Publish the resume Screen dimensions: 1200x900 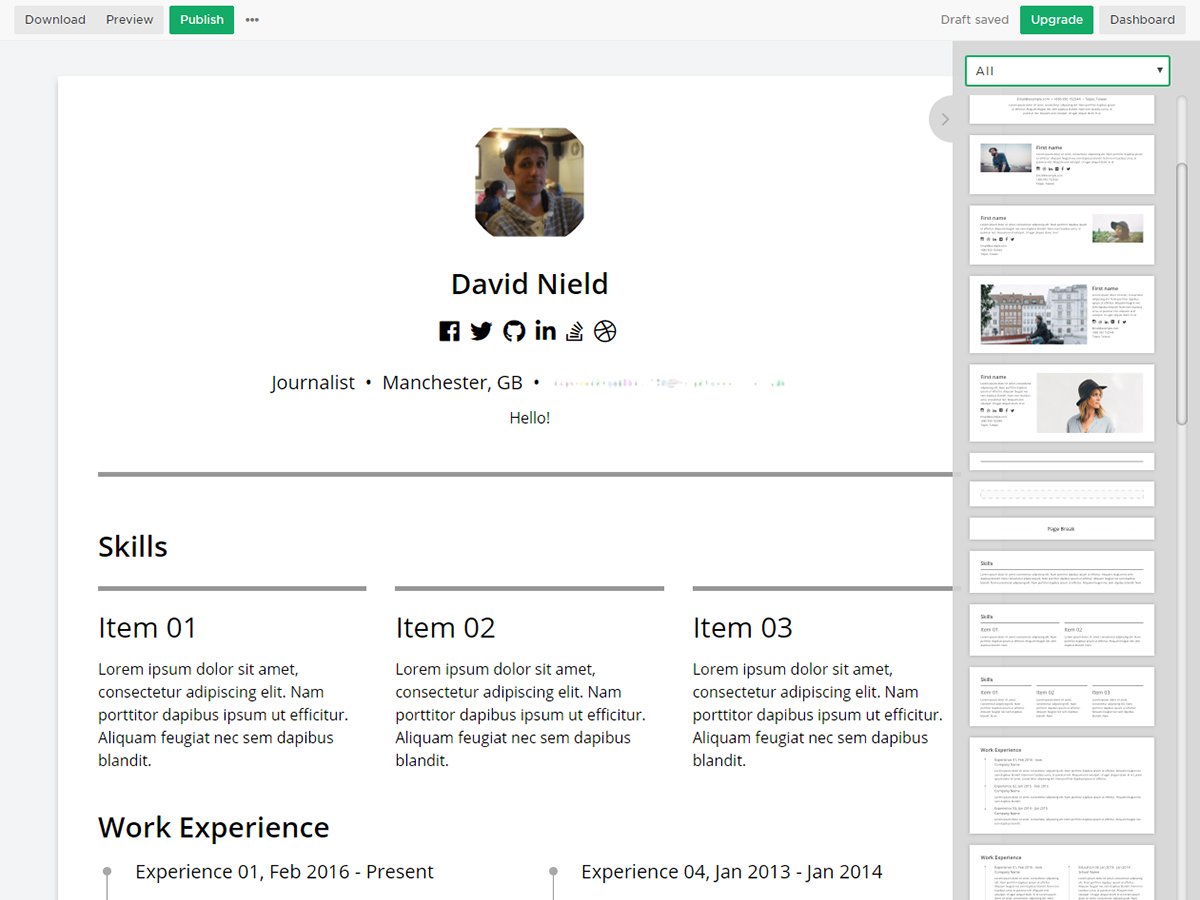(x=201, y=20)
